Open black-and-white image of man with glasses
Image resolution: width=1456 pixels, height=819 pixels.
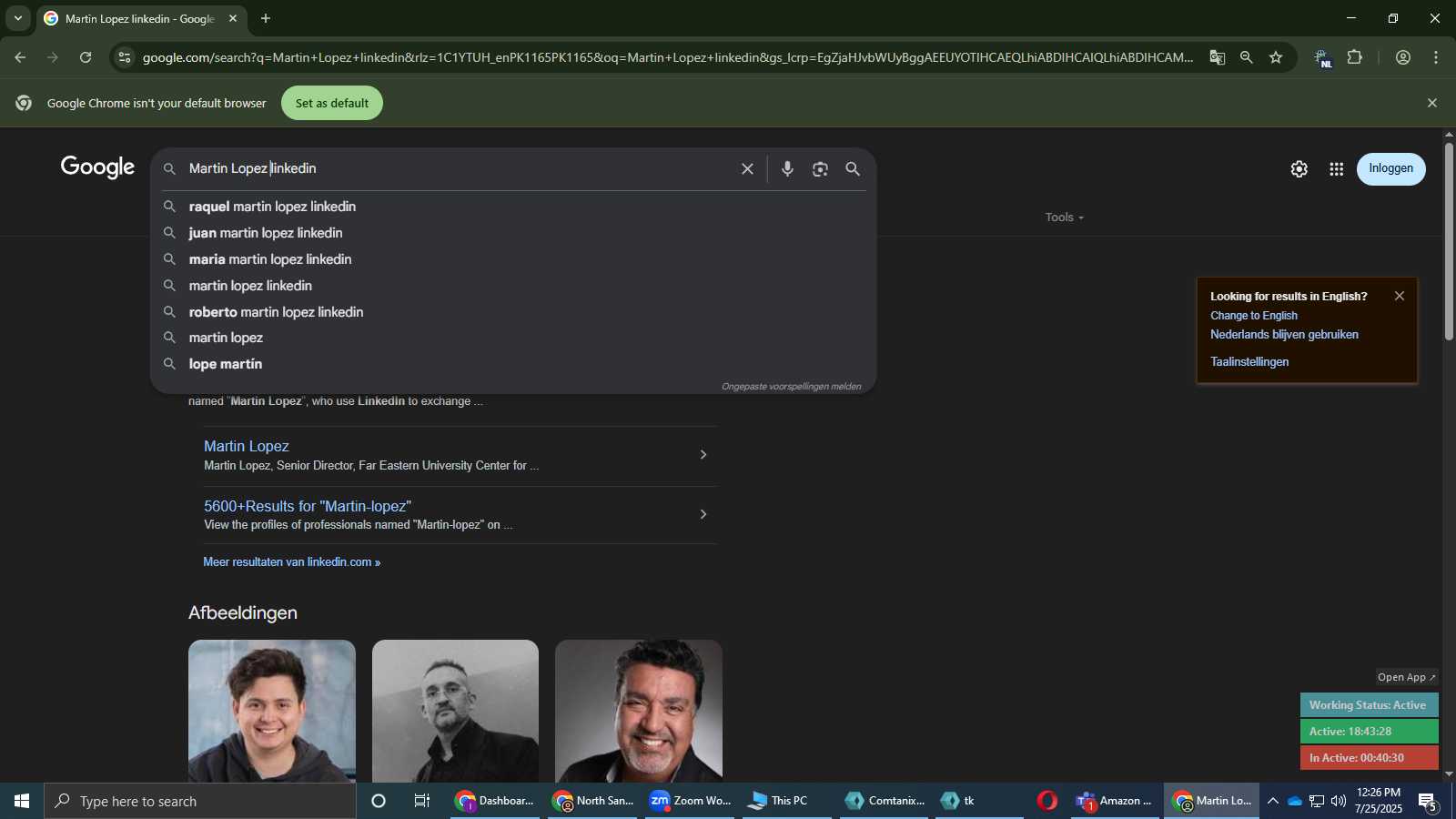(x=455, y=711)
